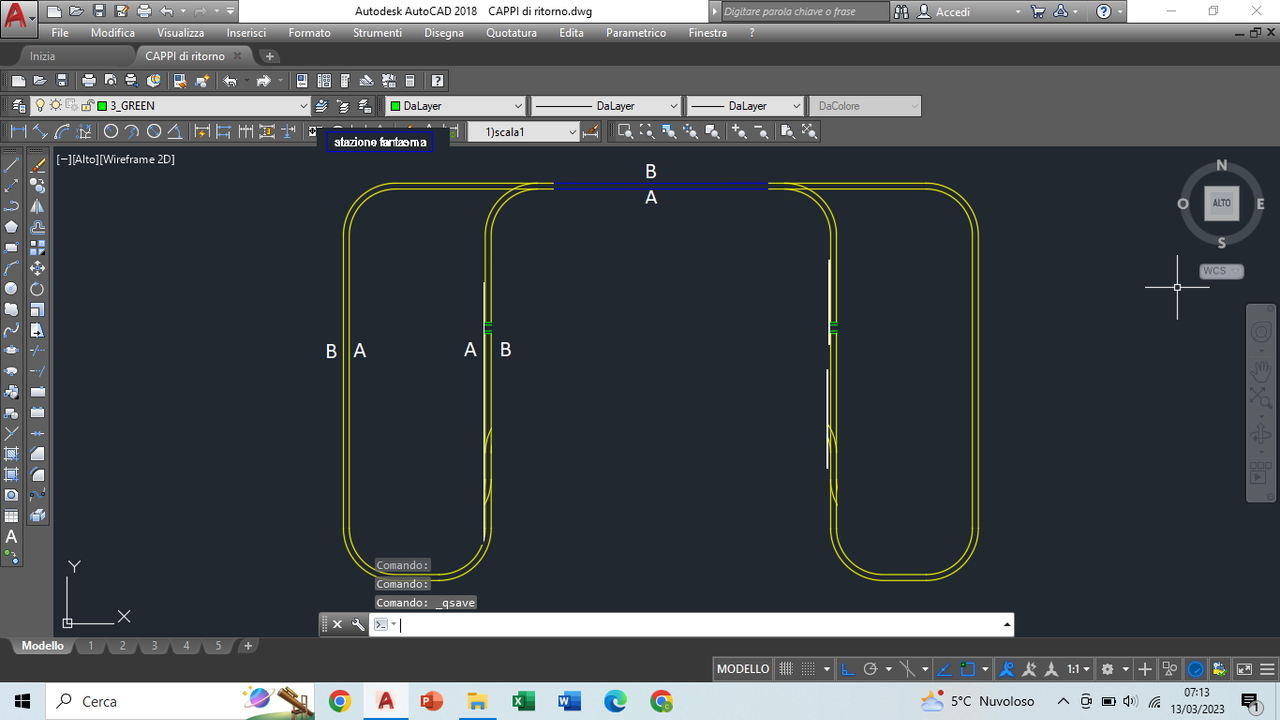Click the Accedi sign-in button
1280x720 pixels.
pyautogui.click(x=953, y=12)
